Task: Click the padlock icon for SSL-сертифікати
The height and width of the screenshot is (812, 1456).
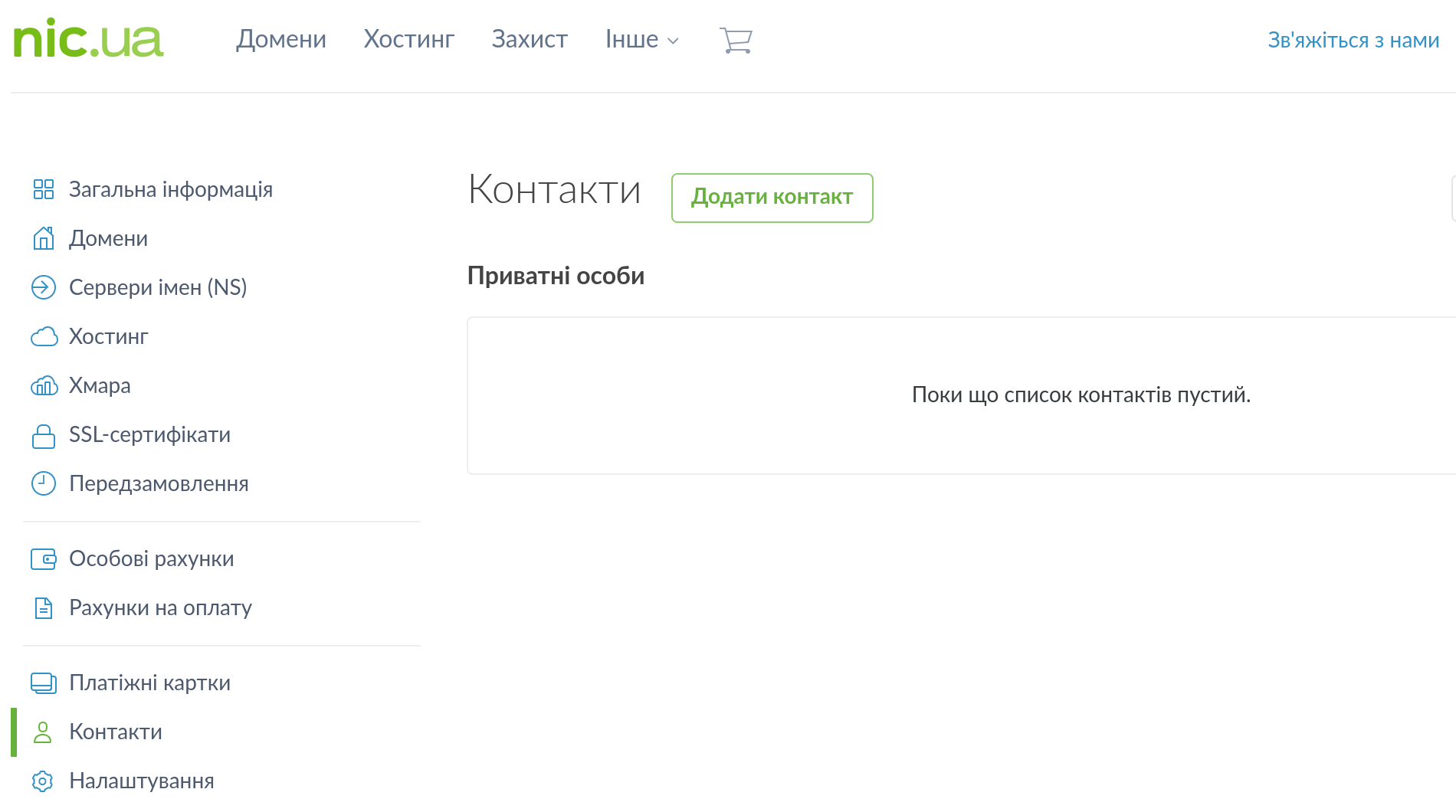Action: (x=44, y=435)
